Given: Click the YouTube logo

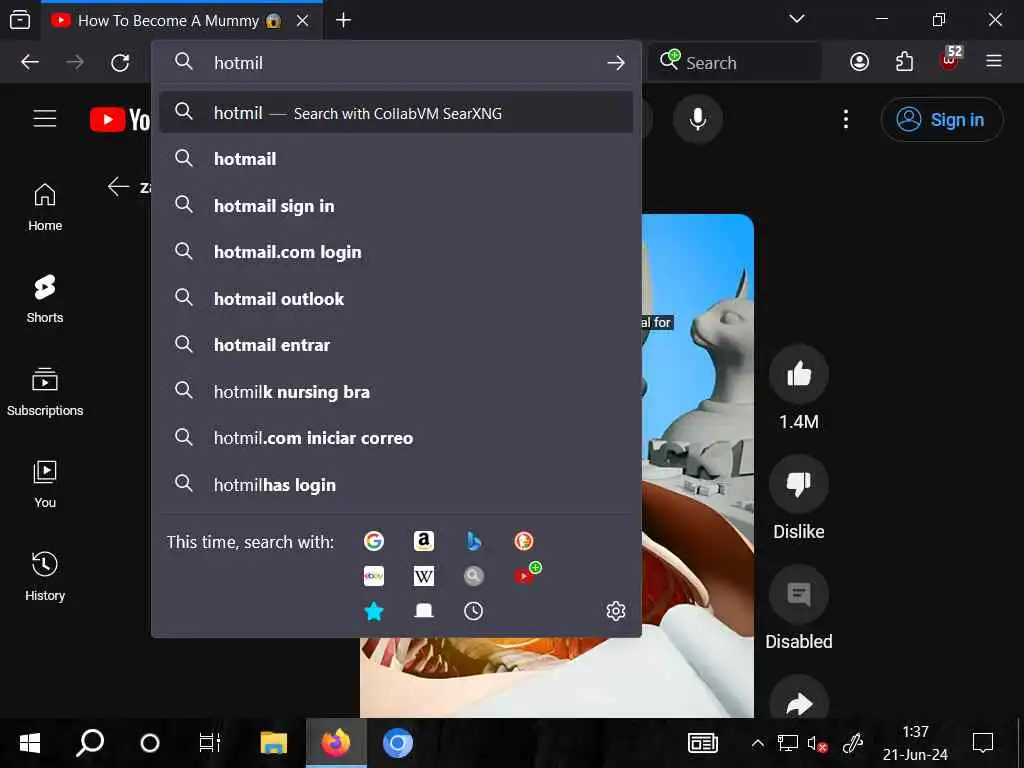Looking at the screenshot, I should [x=120, y=120].
